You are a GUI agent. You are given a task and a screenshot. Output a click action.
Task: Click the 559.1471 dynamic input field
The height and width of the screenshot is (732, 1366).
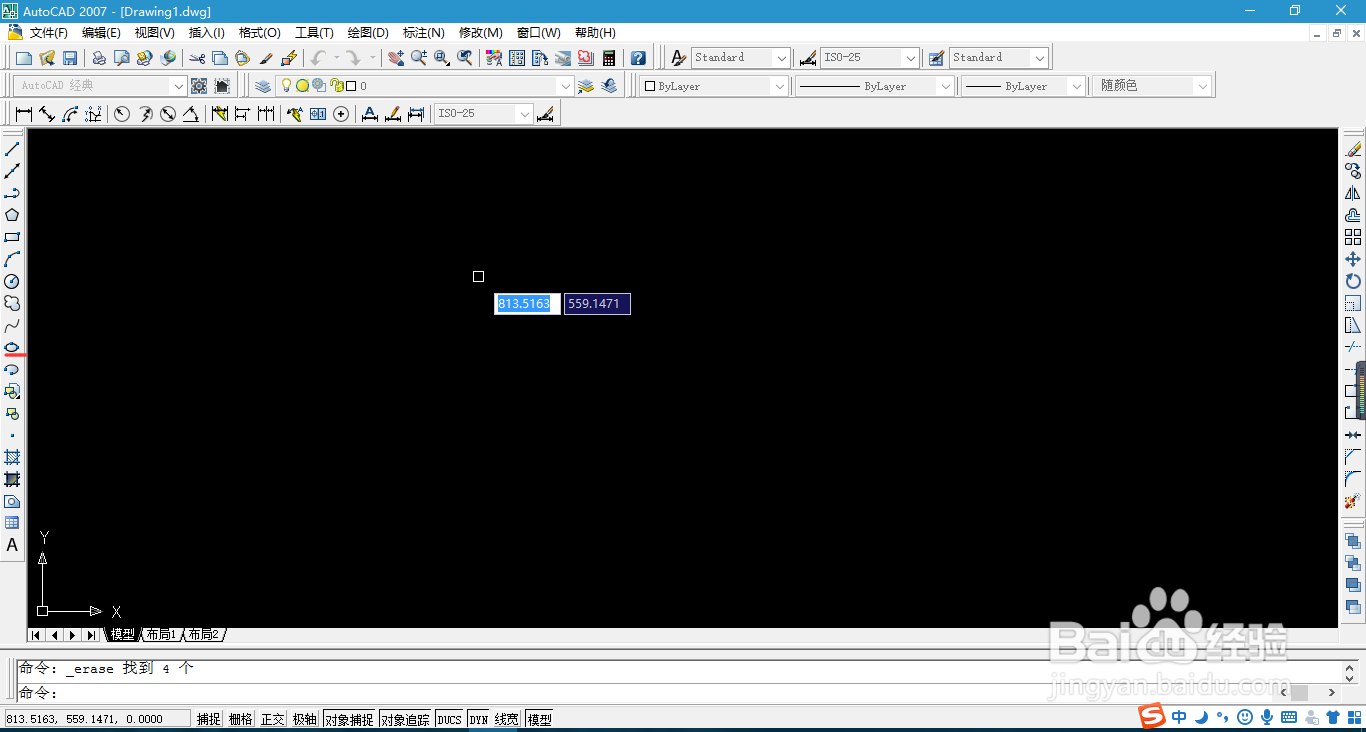(597, 304)
